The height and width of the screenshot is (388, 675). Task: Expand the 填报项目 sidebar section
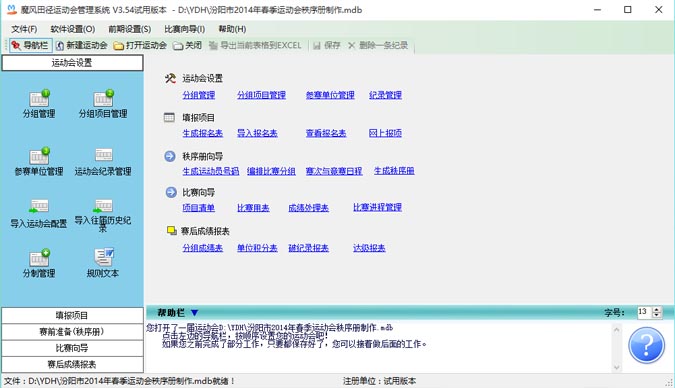coord(72,315)
